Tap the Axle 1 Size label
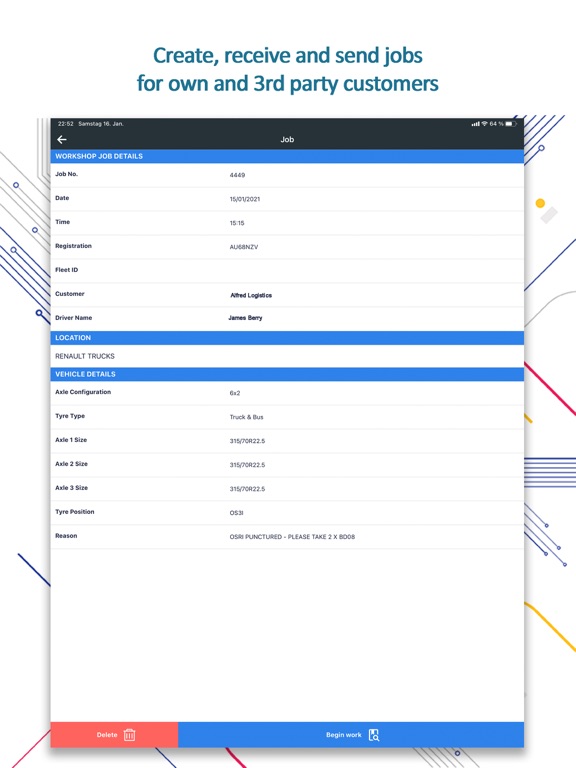Viewport: 576px width, 768px height. (71, 440)
